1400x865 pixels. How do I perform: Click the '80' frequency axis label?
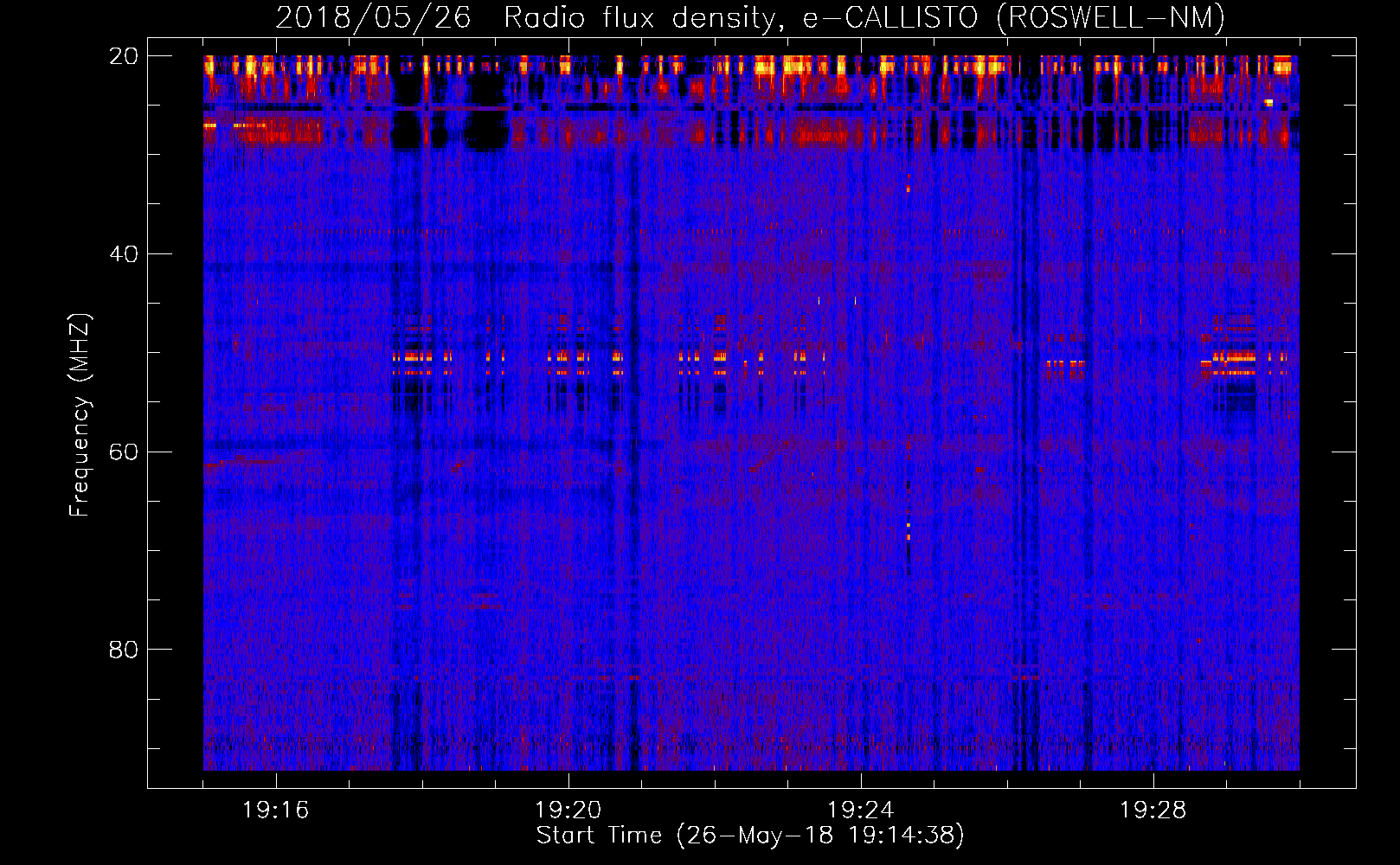click(124, 650)
